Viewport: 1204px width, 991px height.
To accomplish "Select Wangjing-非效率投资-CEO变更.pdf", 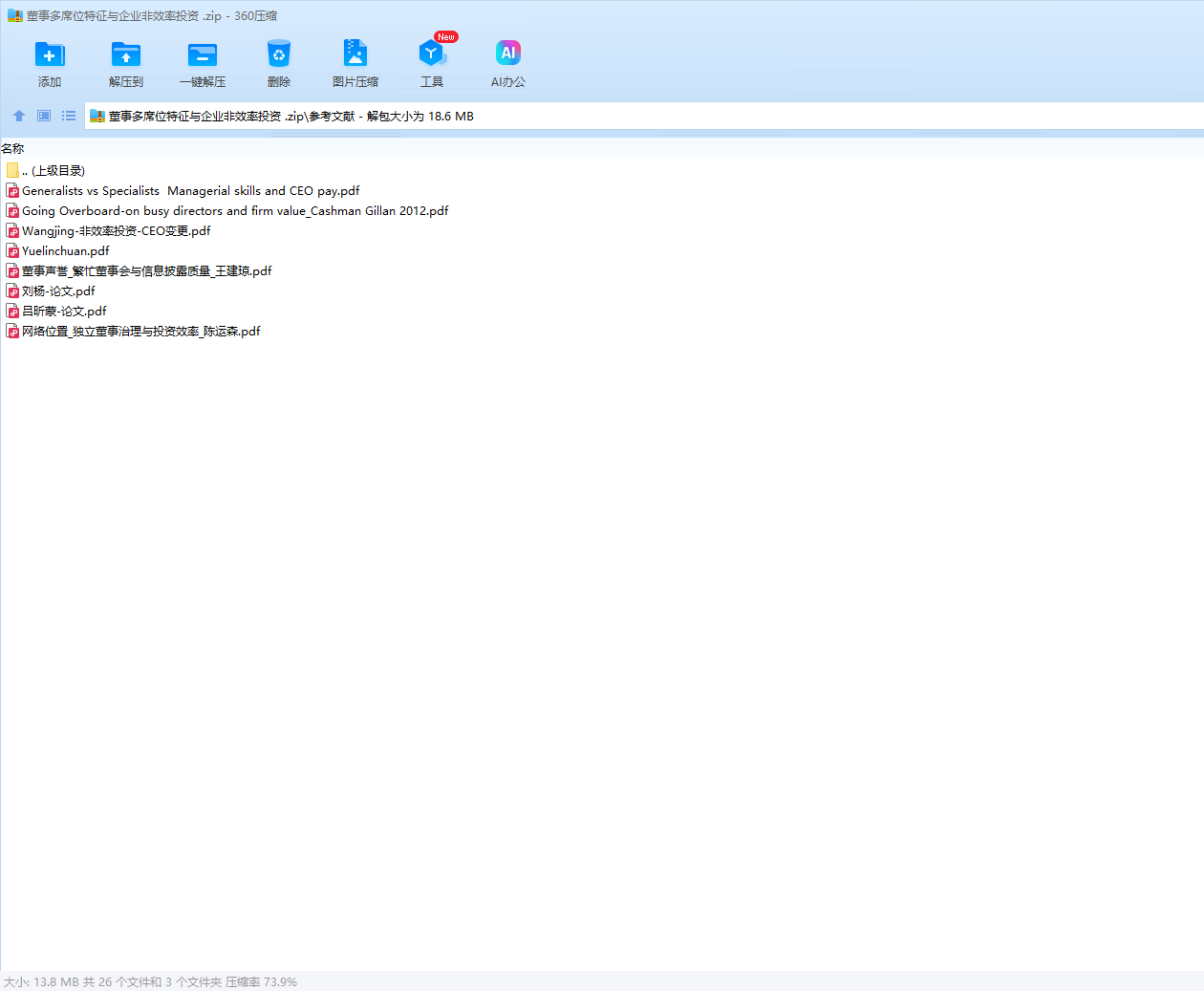I will coord(117,231).
